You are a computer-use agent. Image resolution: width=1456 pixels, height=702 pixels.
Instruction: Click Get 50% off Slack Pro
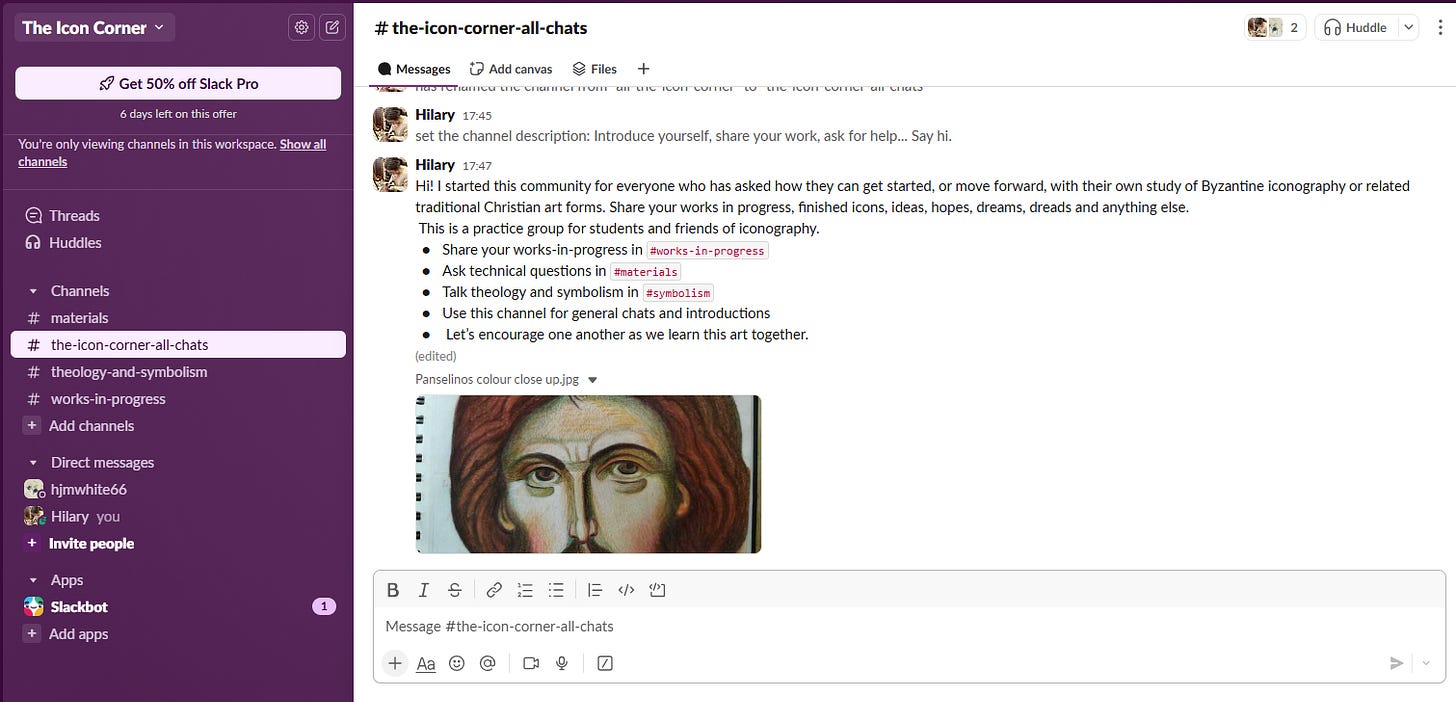178,84
